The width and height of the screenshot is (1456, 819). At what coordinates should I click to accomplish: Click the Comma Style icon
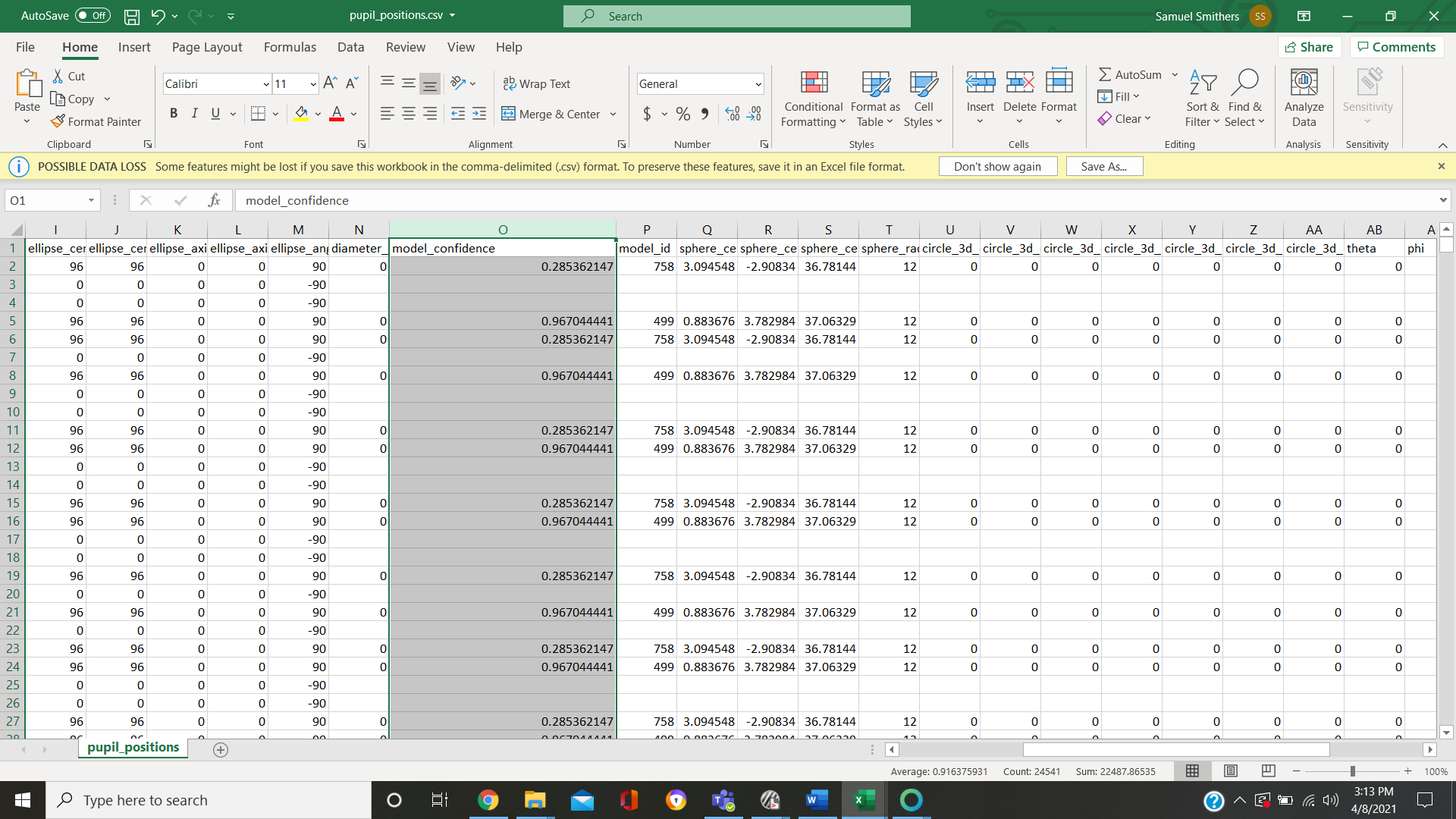tap(705, 114)
